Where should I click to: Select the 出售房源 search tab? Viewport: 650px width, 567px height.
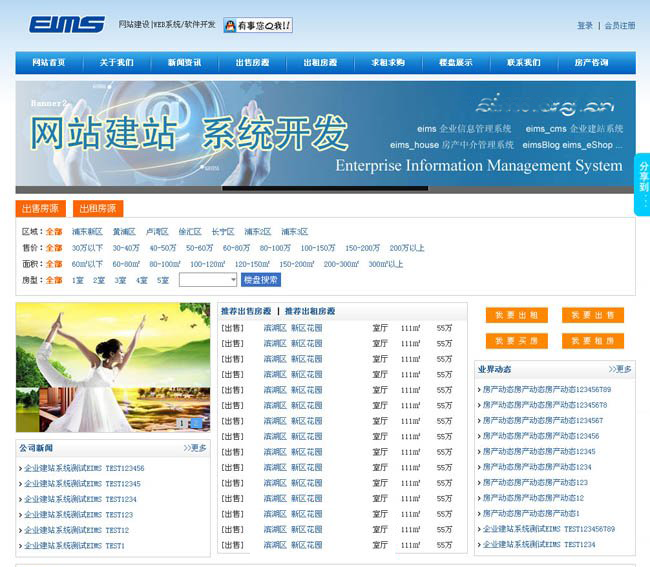pyautogui.click(x=40, y=209)
